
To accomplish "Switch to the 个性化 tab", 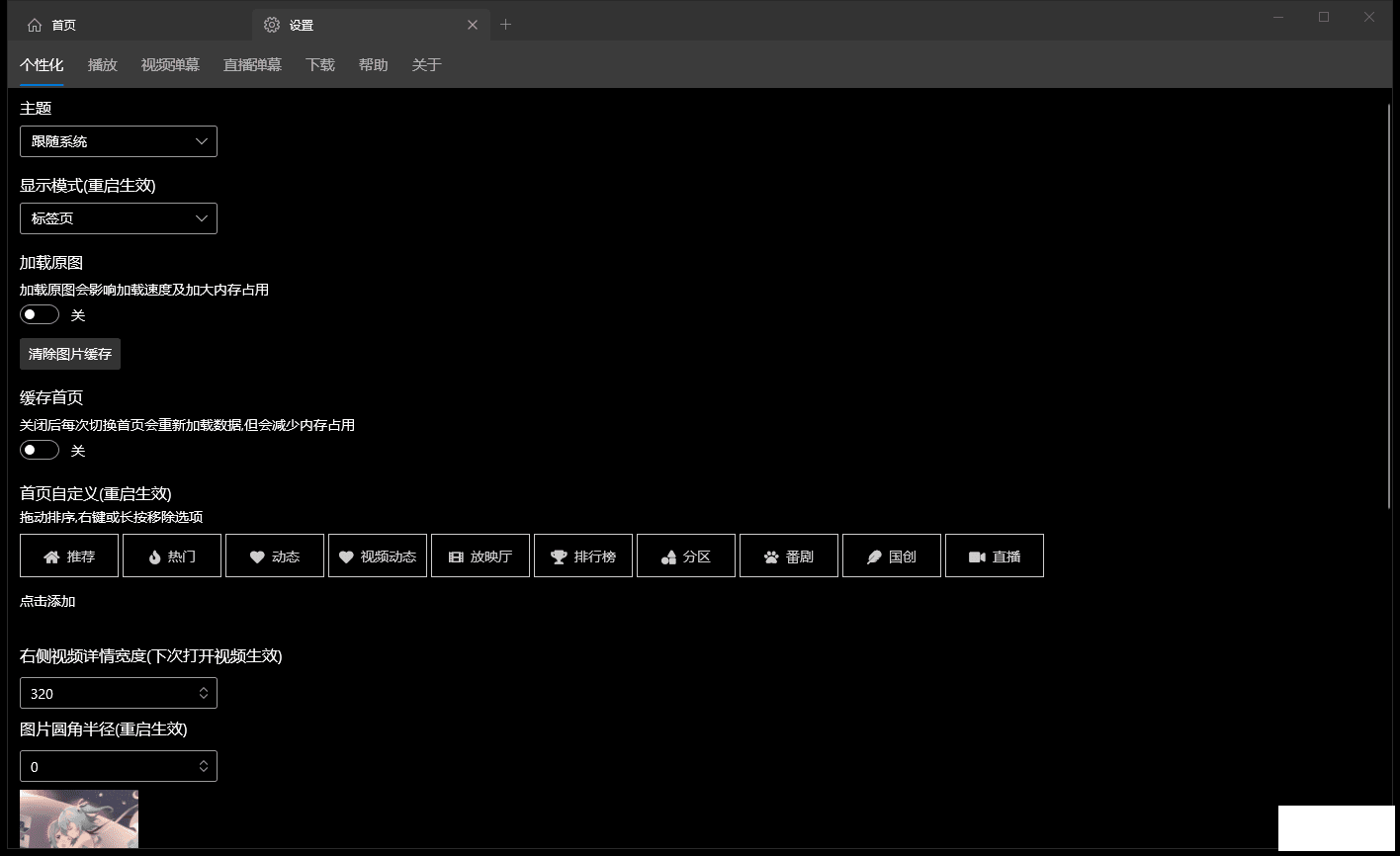I will 42,65.
